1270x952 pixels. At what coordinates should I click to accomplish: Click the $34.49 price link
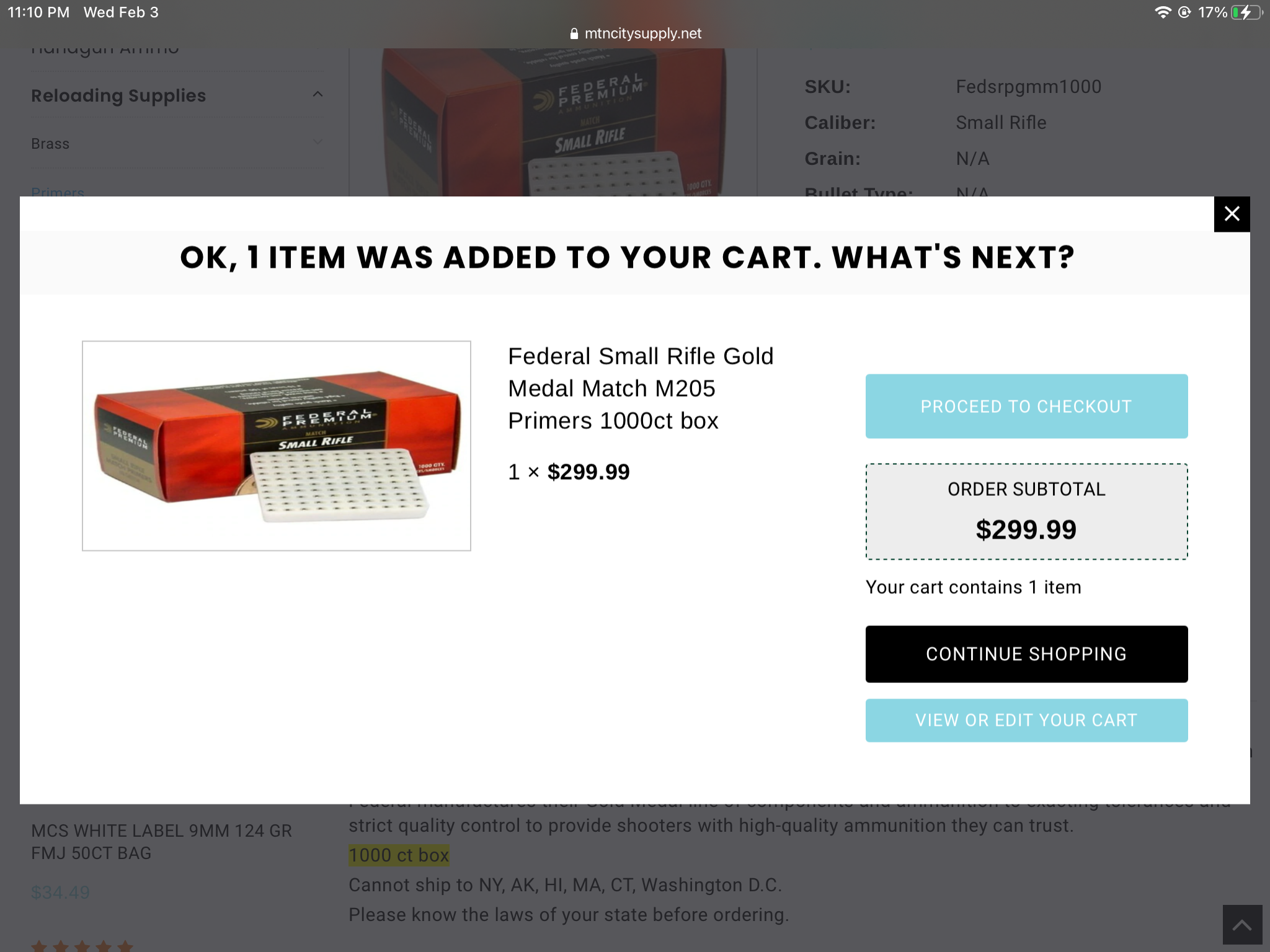pyautogui.click(x=61, y=892)
